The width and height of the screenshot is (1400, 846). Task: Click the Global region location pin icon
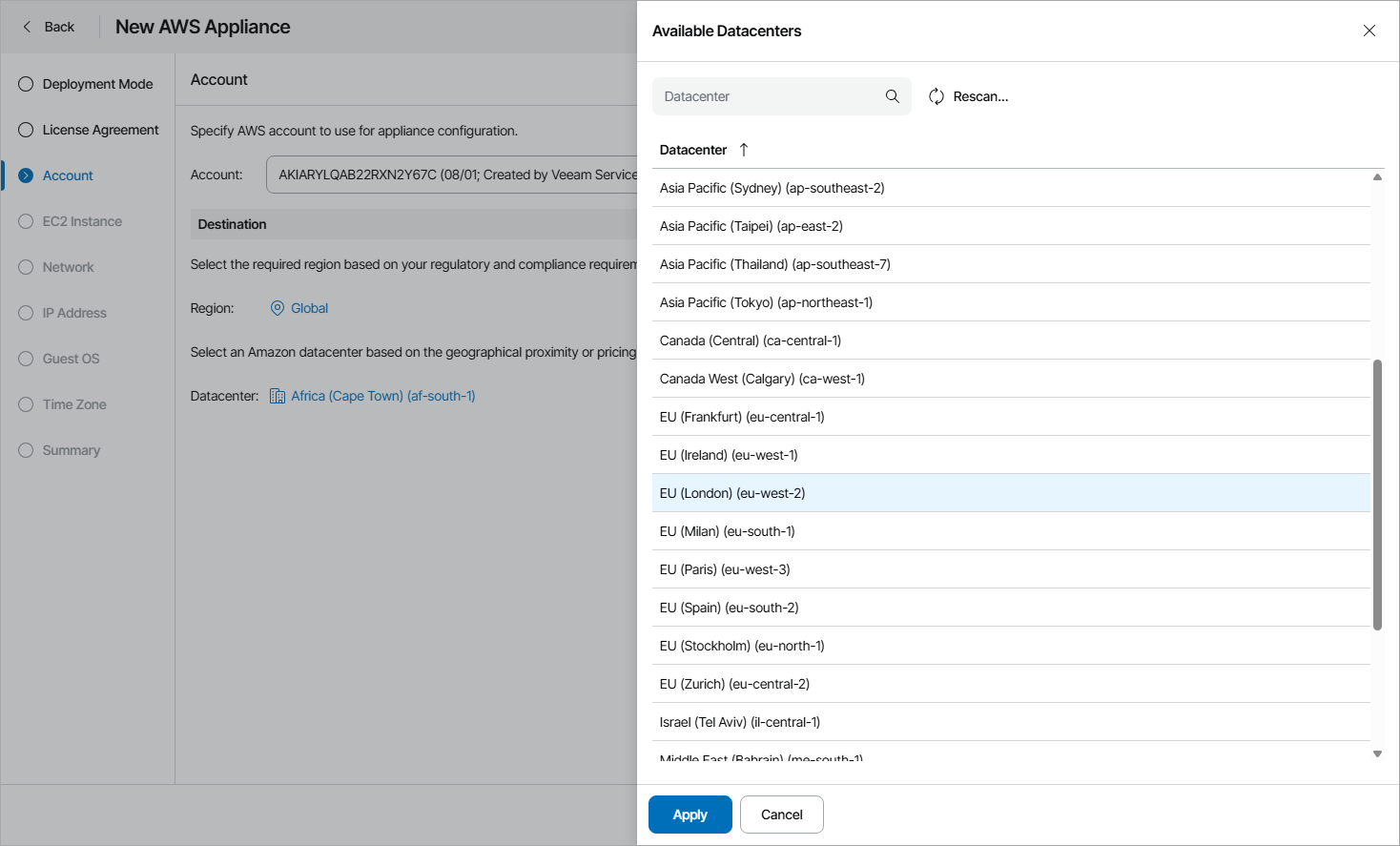[278, 308]
